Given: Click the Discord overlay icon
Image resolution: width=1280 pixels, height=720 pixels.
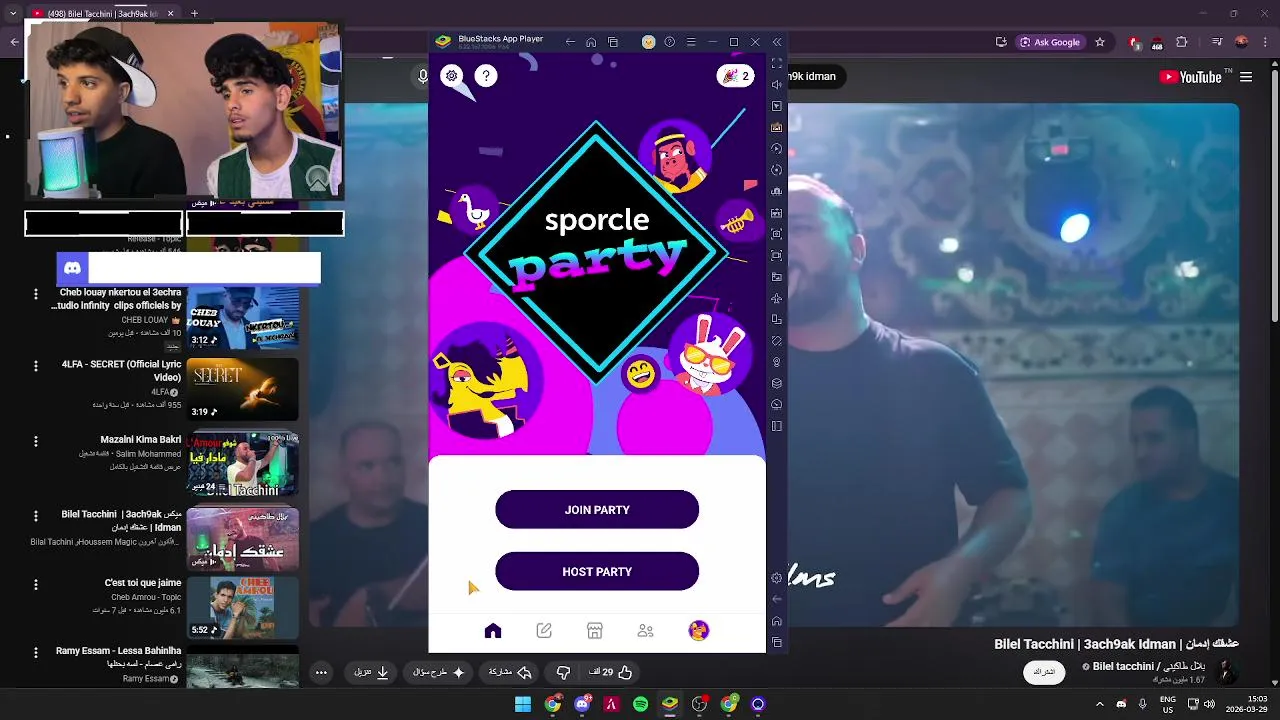Looking at the screenshot, I should (72, 268).
